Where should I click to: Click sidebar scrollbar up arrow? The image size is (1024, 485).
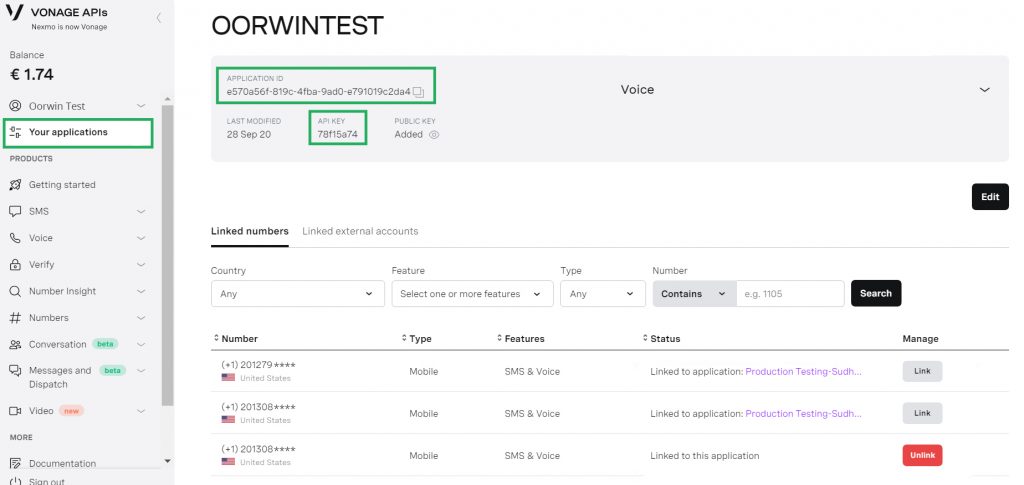[167, 99]
